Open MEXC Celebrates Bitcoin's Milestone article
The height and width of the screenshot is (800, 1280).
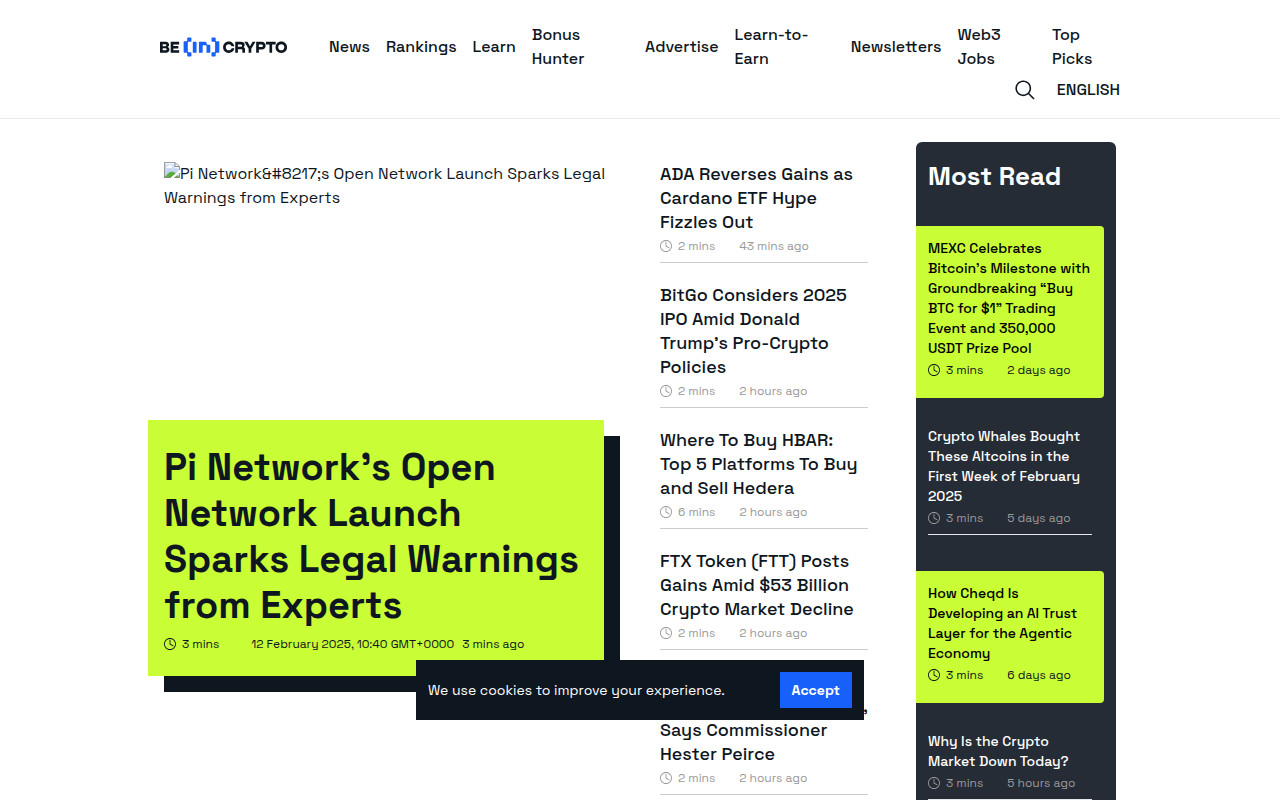tap(1009, 298)
